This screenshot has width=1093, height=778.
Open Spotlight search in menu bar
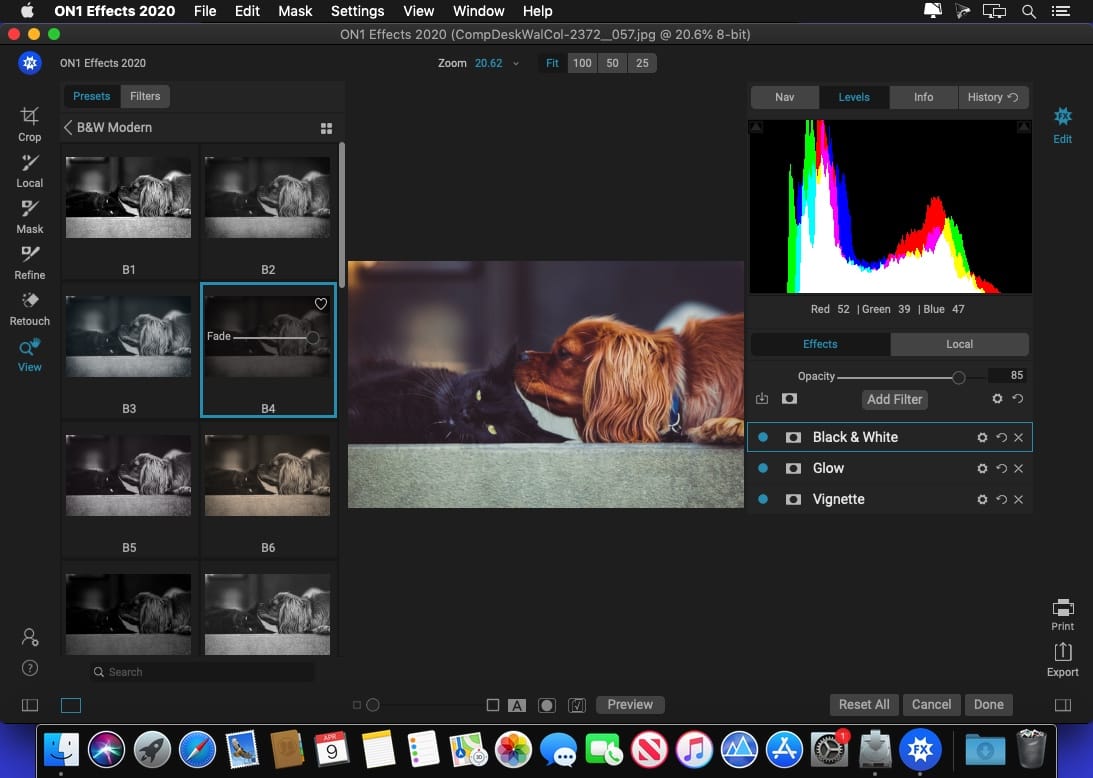pos(1028,11)
